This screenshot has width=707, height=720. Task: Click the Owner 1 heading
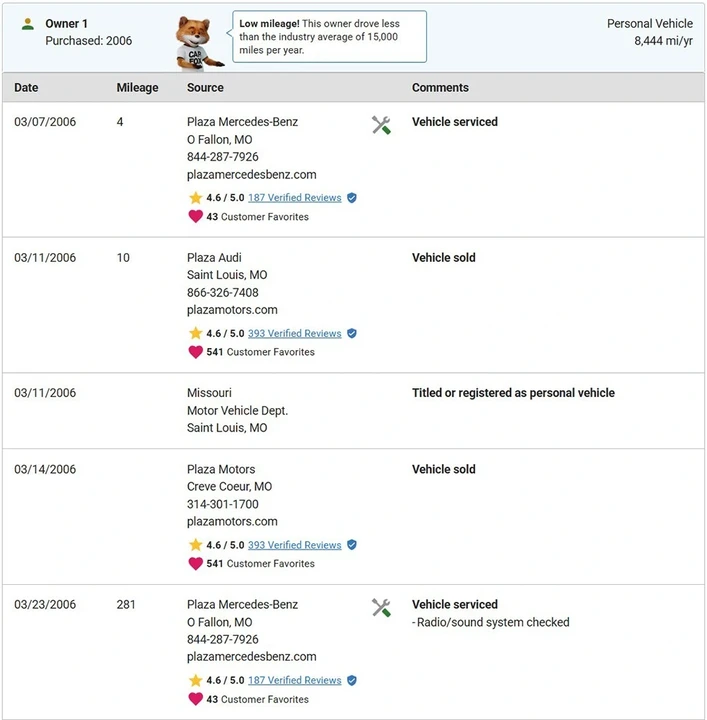(67, 23)
